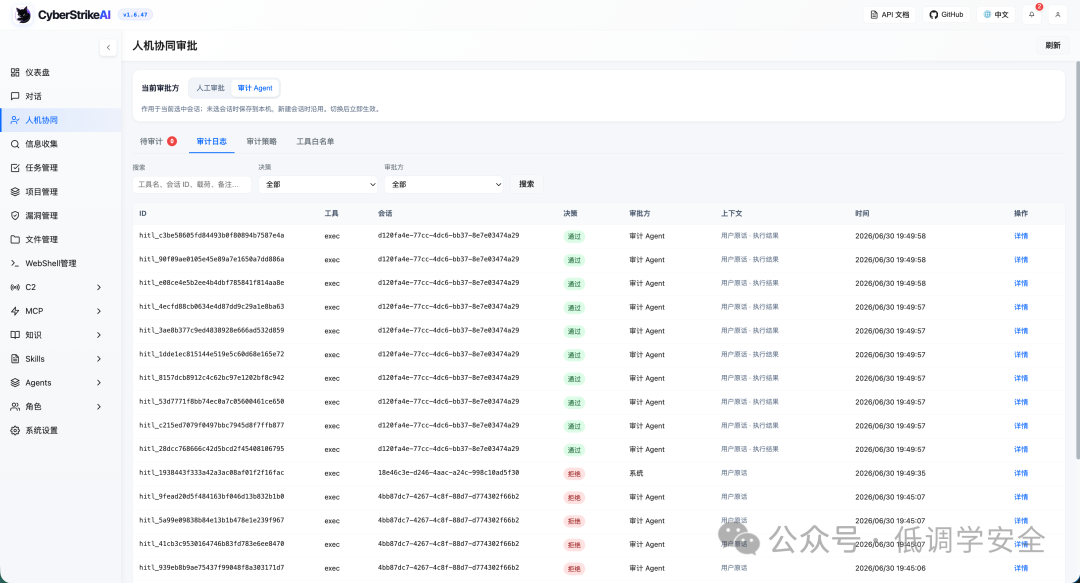Open the user profile icon

(1058, 14)
